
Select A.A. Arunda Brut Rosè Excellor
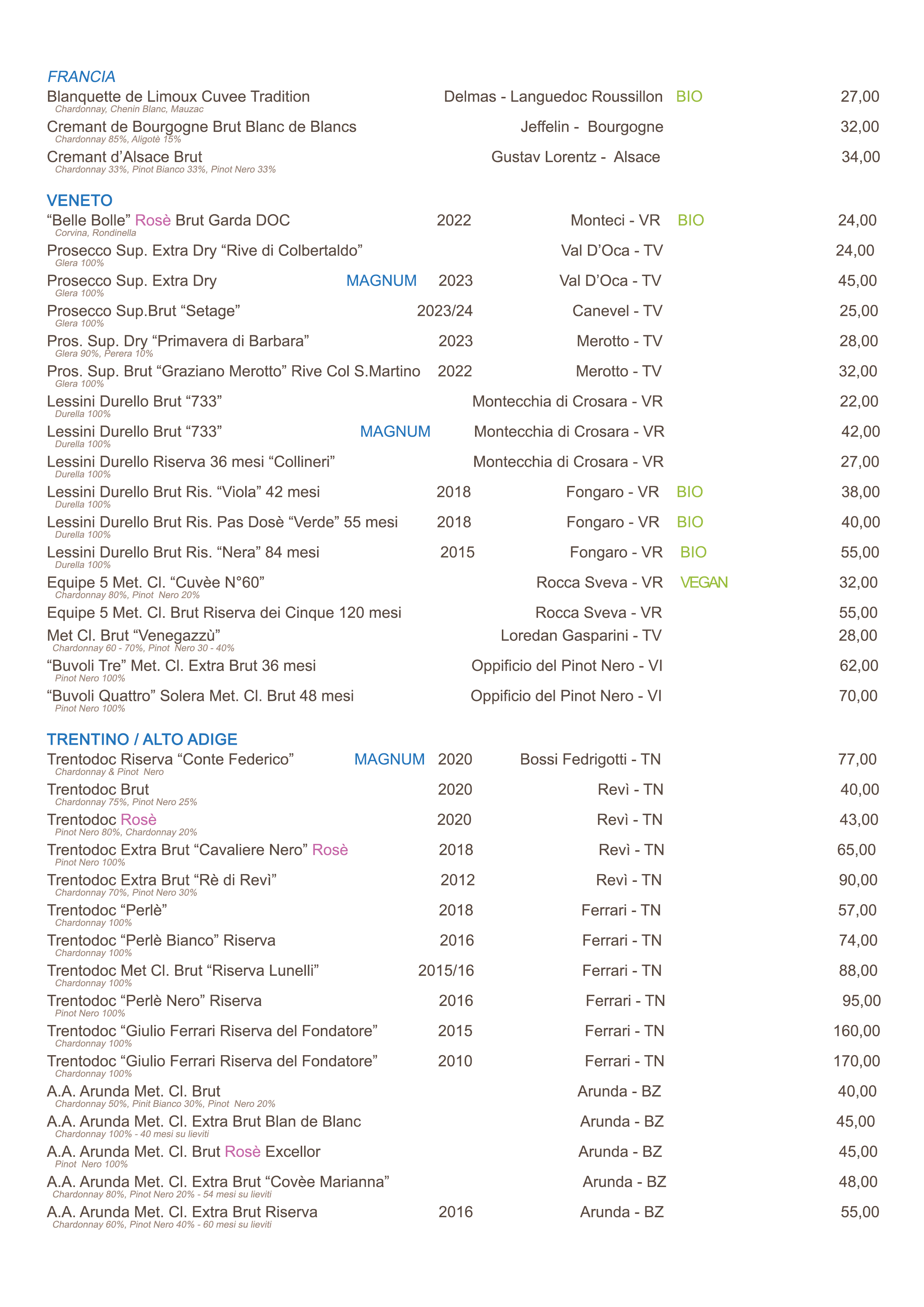point(184,1152)
